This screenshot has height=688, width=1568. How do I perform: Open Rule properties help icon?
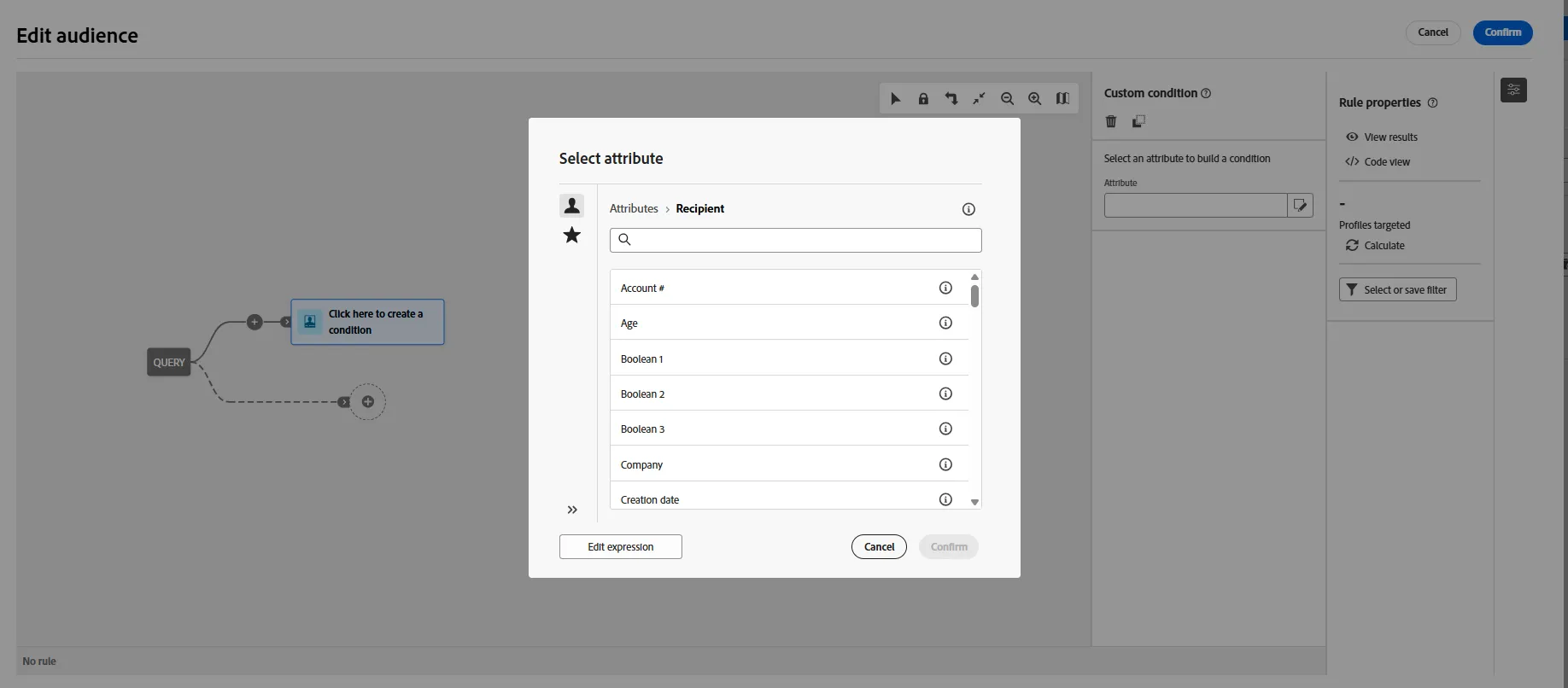tap(1433, 102)
